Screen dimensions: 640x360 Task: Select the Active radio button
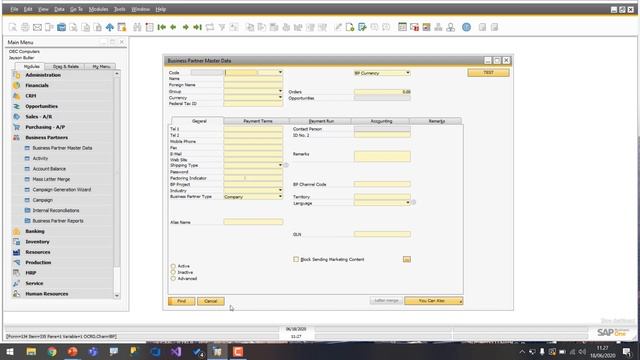point(173,266)
